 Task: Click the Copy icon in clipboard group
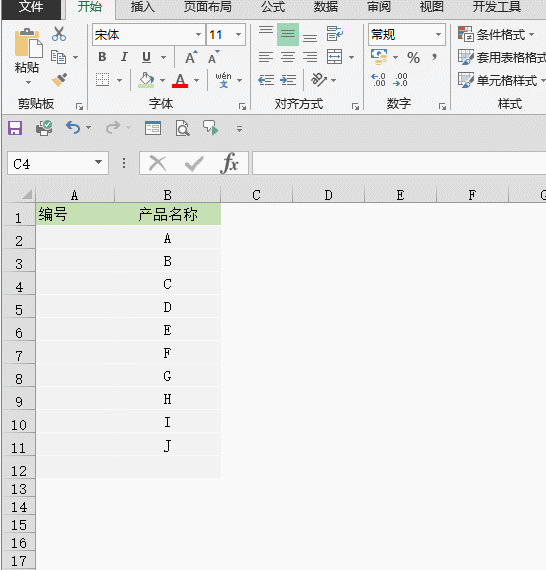tap(59, 57)
